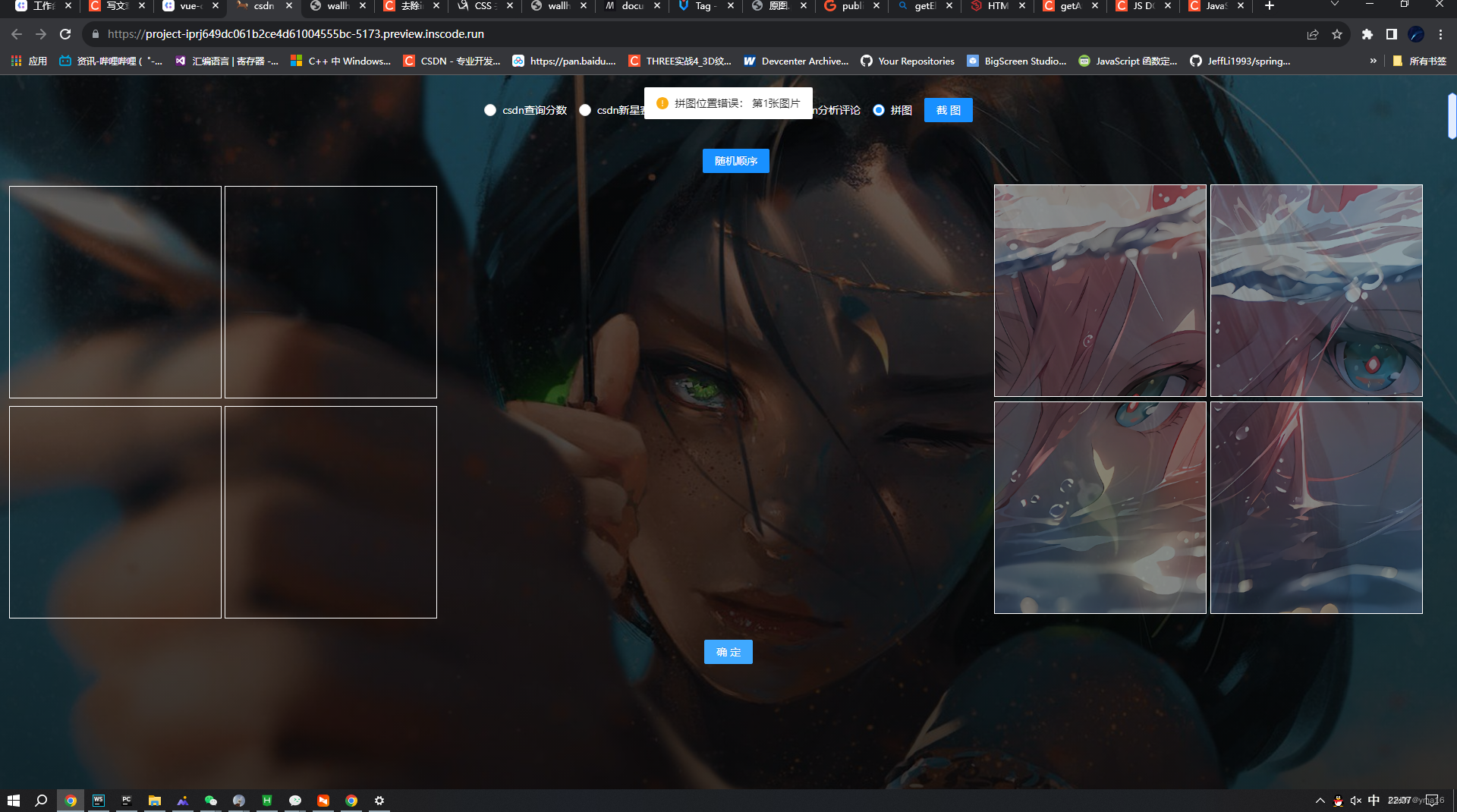
Task: Open File Explorer from the taskbar
Action: [155, 800]
